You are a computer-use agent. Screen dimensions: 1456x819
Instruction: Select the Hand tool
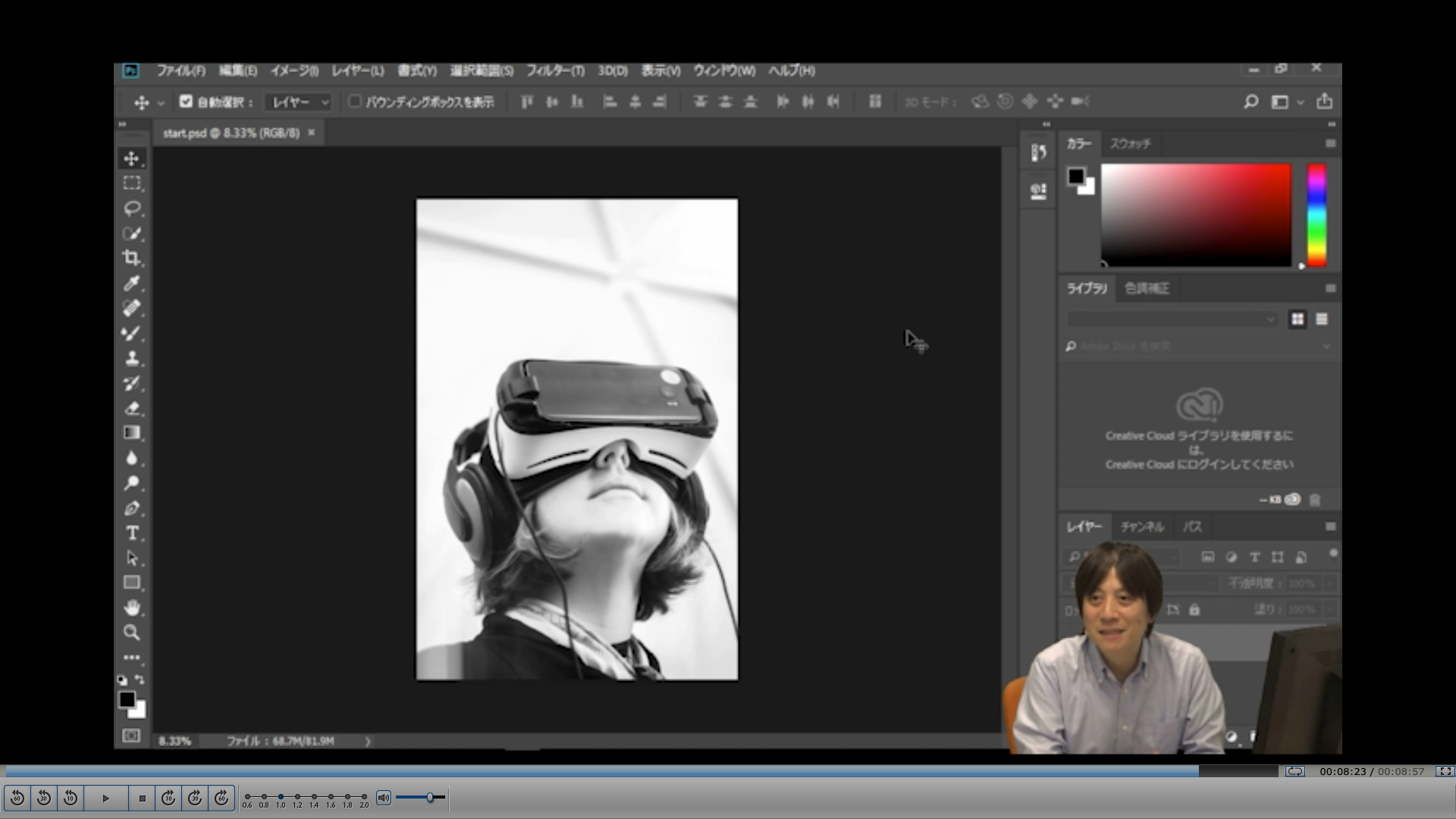tap(132, 608)
